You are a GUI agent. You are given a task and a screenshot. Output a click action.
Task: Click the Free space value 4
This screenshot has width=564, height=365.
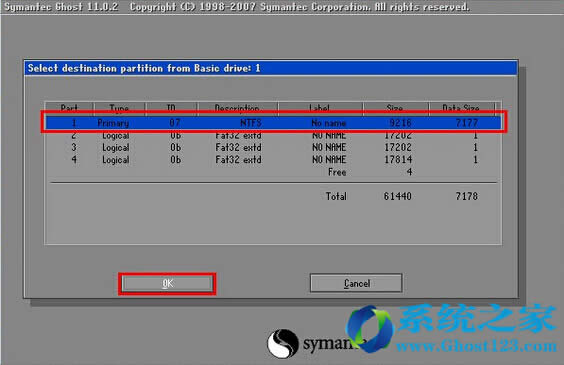pos(409,172)
